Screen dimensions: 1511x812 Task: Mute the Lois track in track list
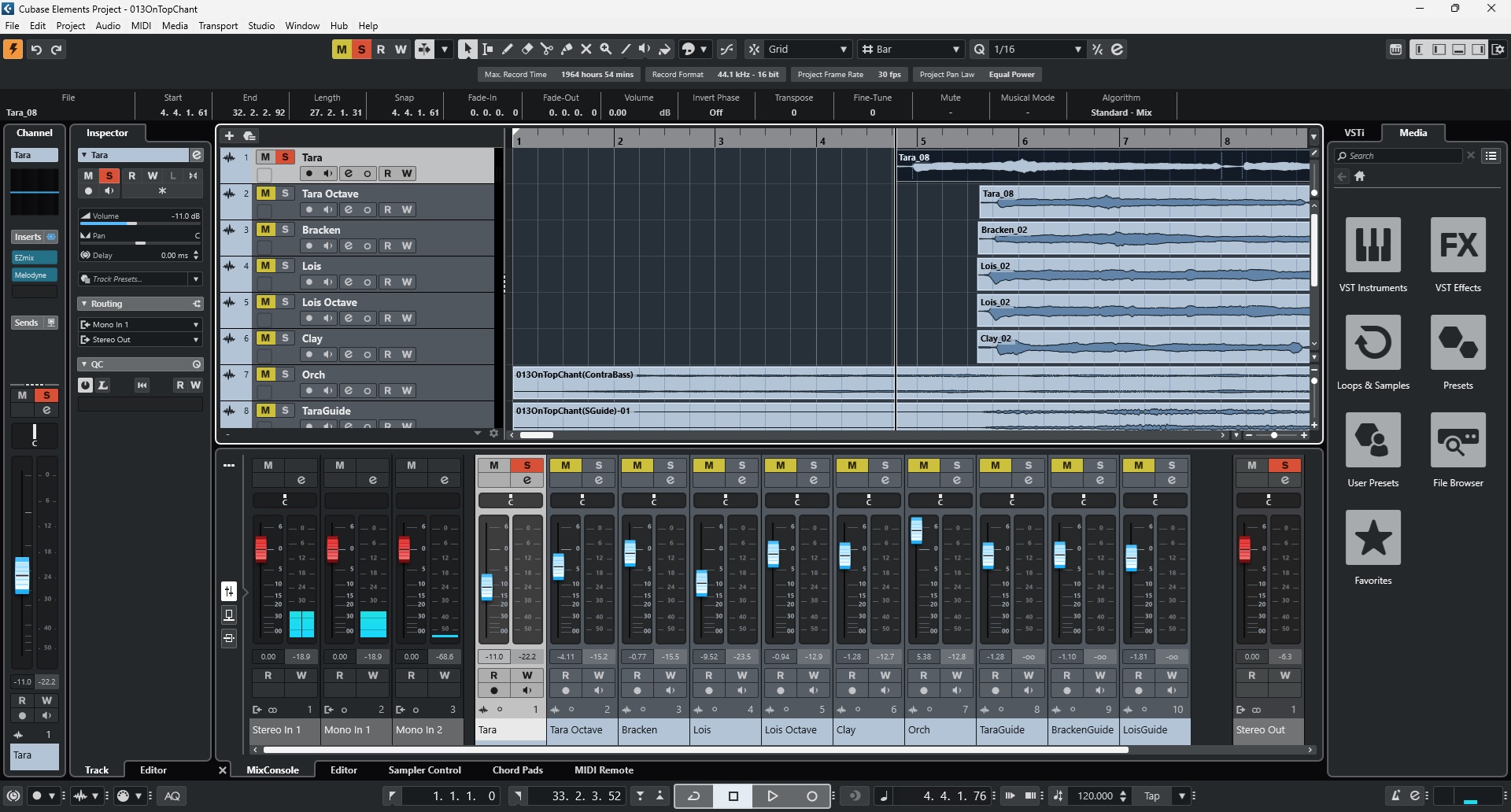click(266, 266)
